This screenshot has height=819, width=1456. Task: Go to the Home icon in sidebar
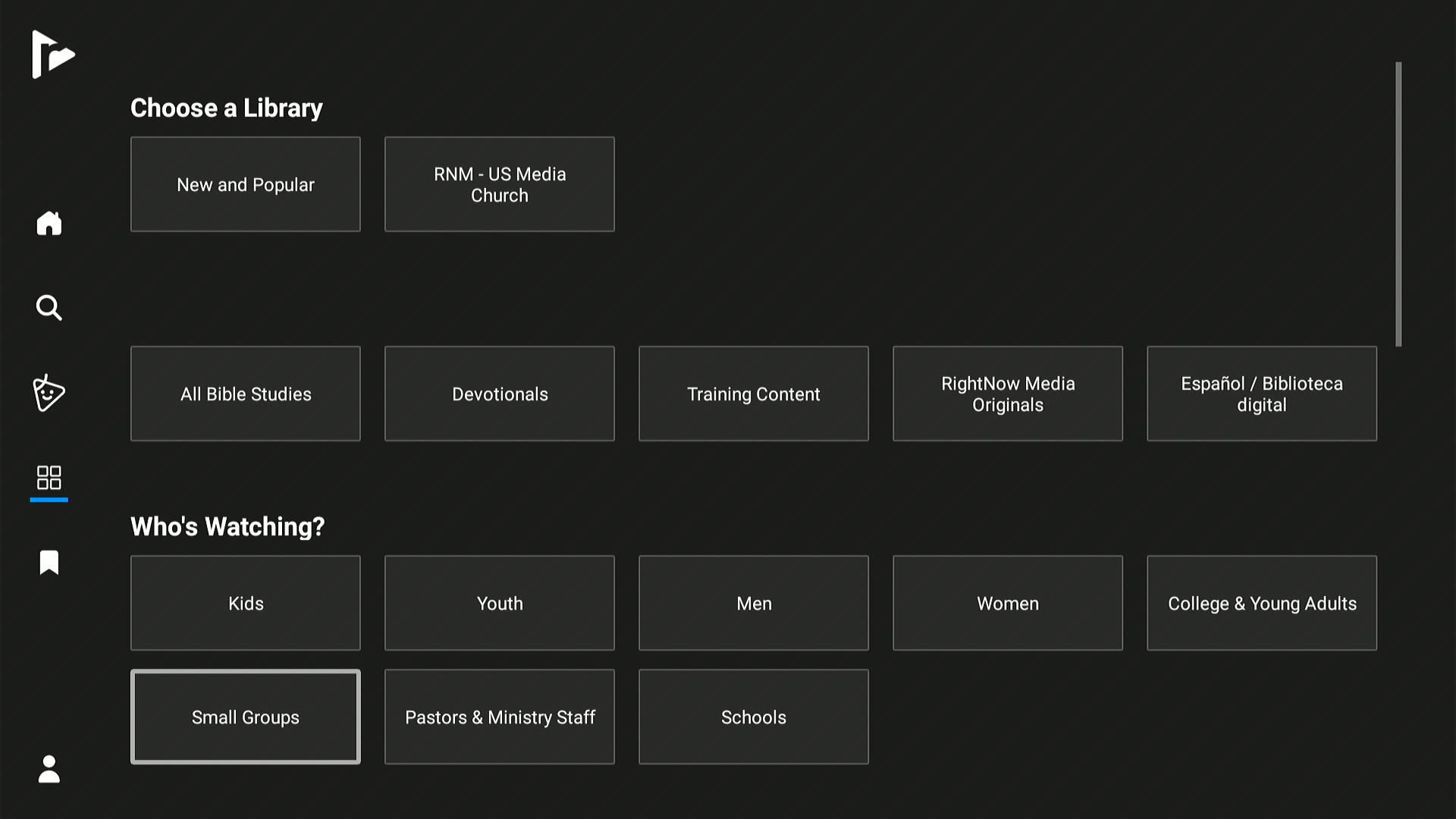49,223
